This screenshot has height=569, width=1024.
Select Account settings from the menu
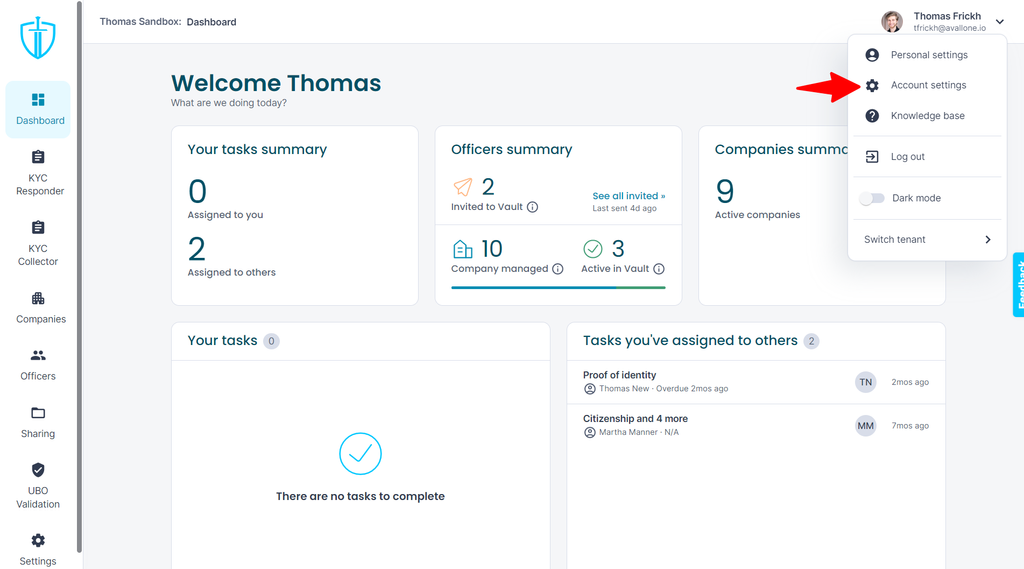[x=927, y=86]
